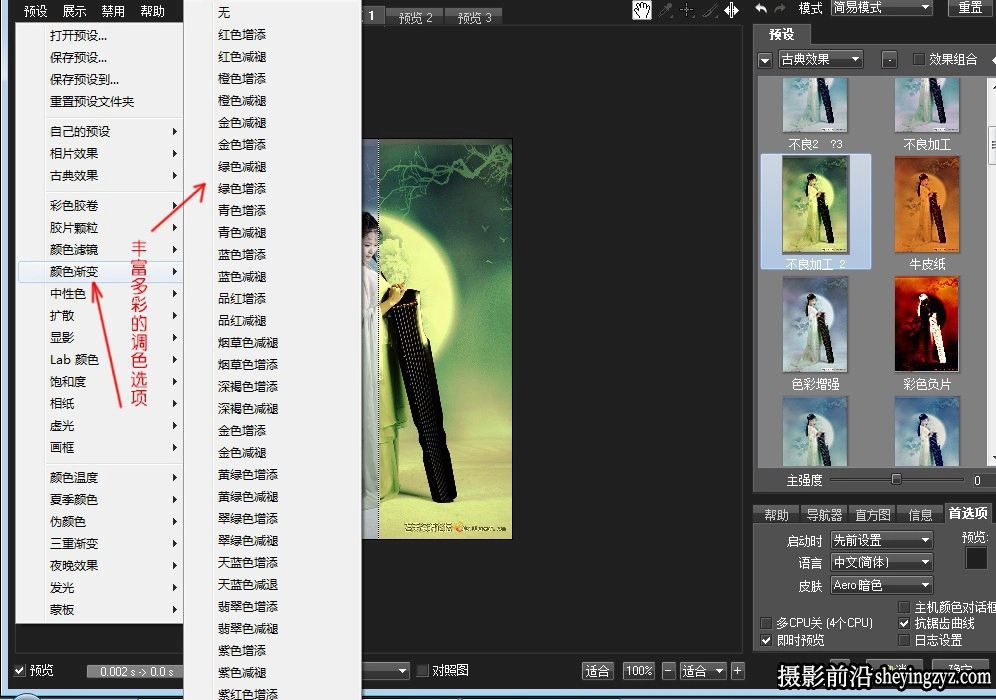Toggle 多CPU关 (4个CPU) checkbox

(x=766, y=623)
